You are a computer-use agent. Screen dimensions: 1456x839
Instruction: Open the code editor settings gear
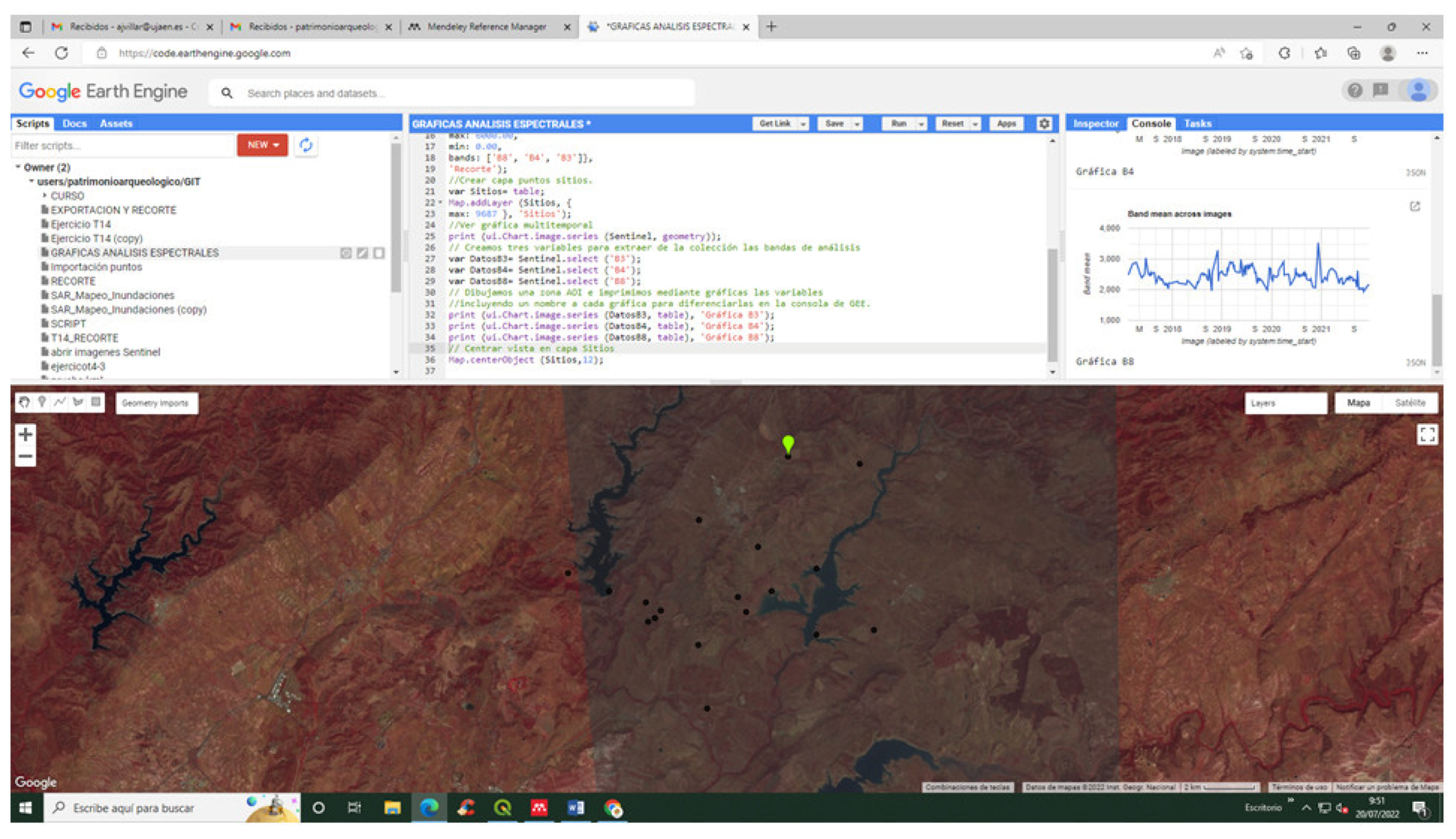coord(1044,123)
